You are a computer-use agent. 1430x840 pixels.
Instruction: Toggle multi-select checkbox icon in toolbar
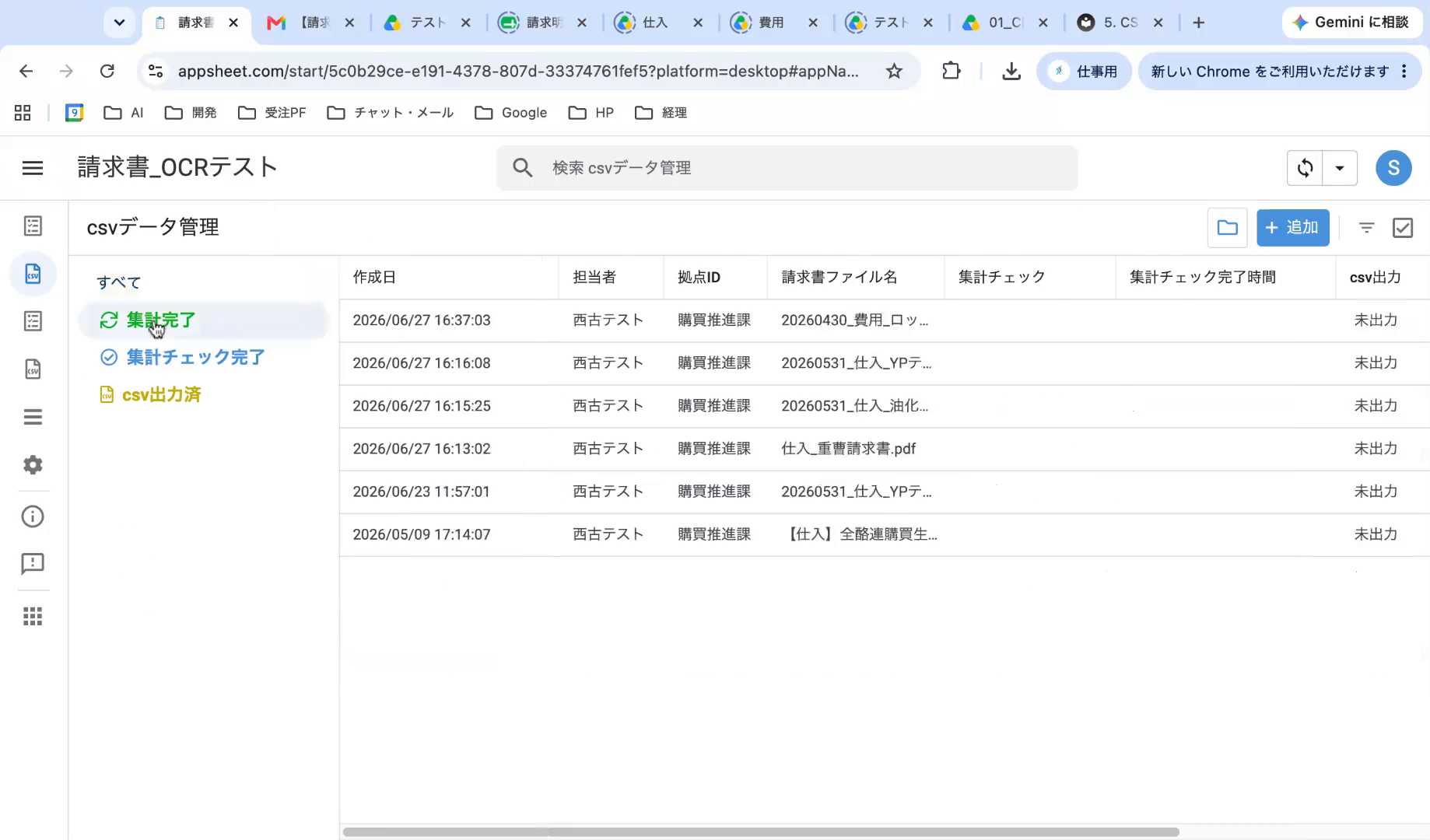click(x=1403, y=228)
